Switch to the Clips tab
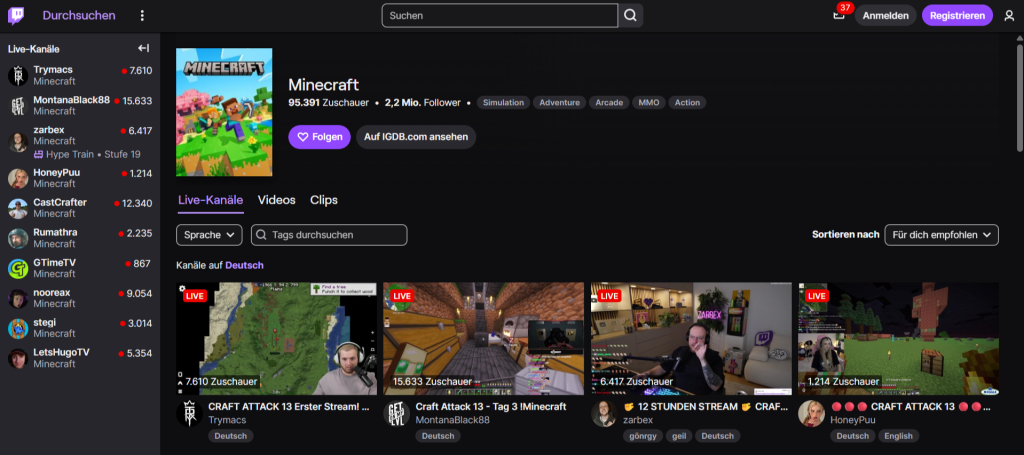Viewport: 1024px width, 455px height. point(324,200)
